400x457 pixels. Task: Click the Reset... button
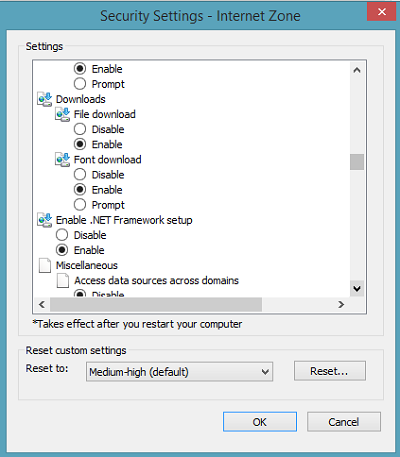(x=330, y=371)
